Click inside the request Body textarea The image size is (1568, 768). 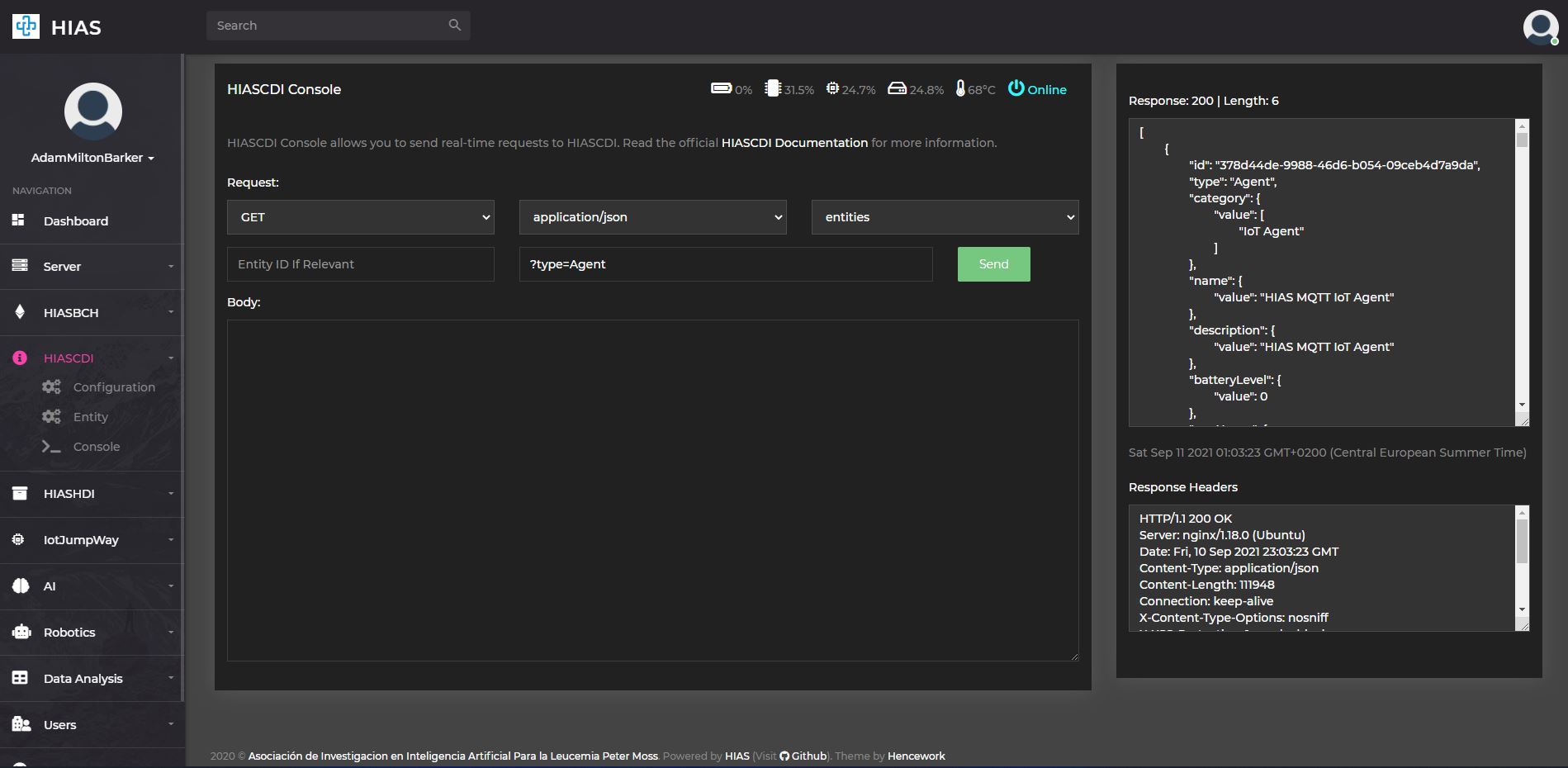tap(653, 491)
